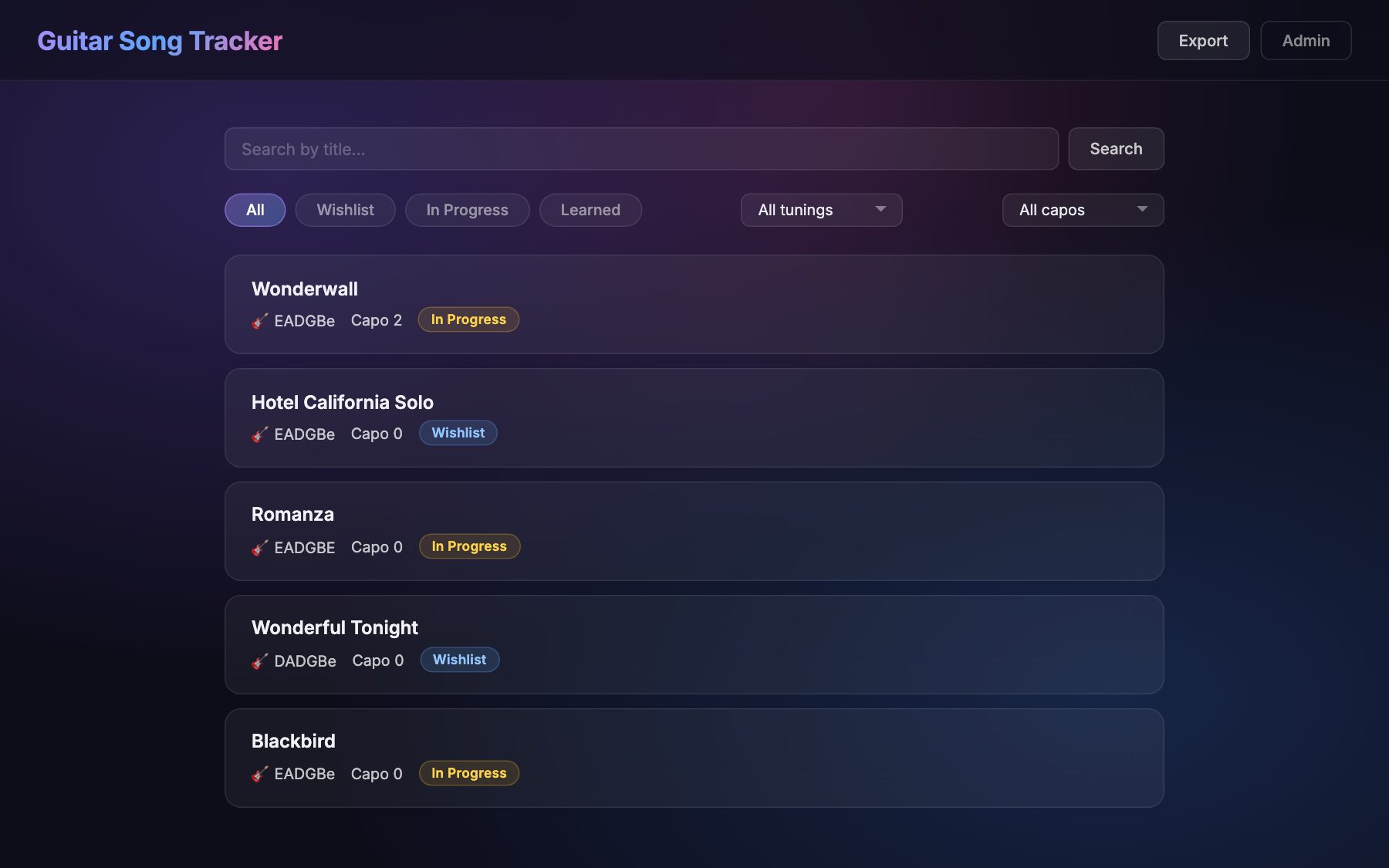Click the guitar icon in Wonderwall card
This screenshot has width=1389, height=868.
point(260,321)
